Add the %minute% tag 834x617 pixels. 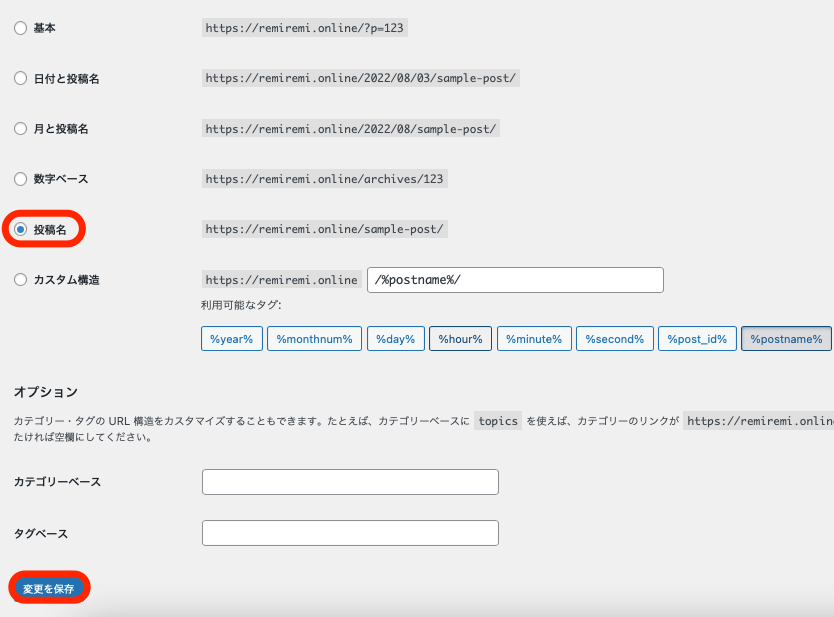pos(534,339)
